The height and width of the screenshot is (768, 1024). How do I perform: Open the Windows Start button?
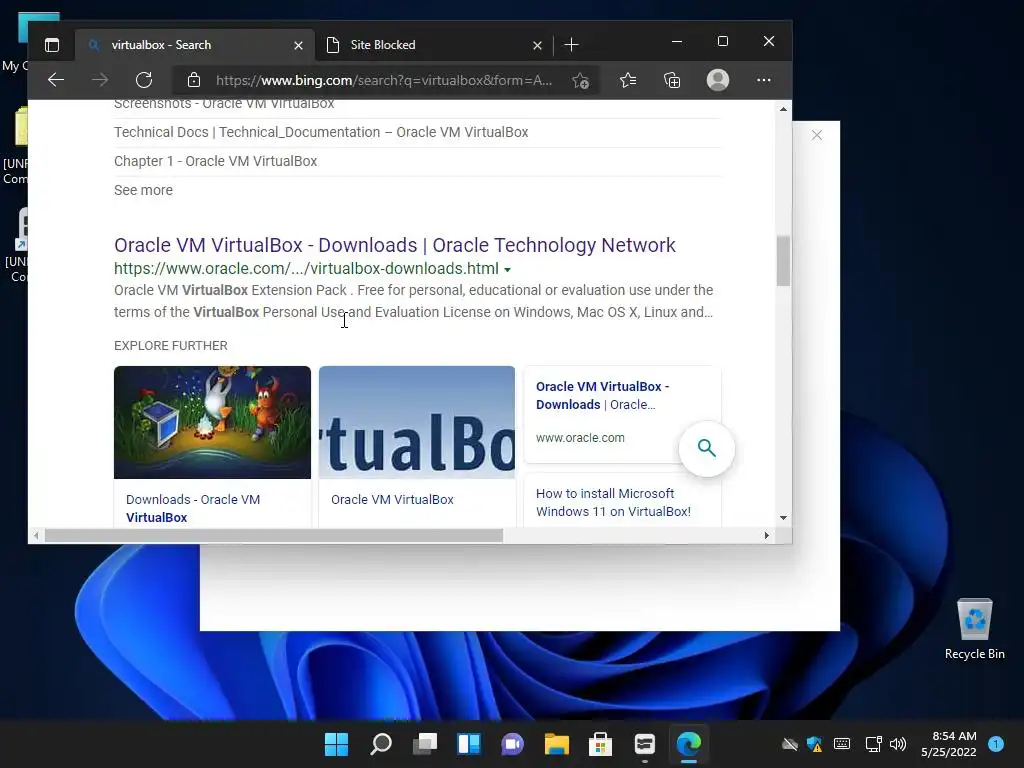[337, 744]
